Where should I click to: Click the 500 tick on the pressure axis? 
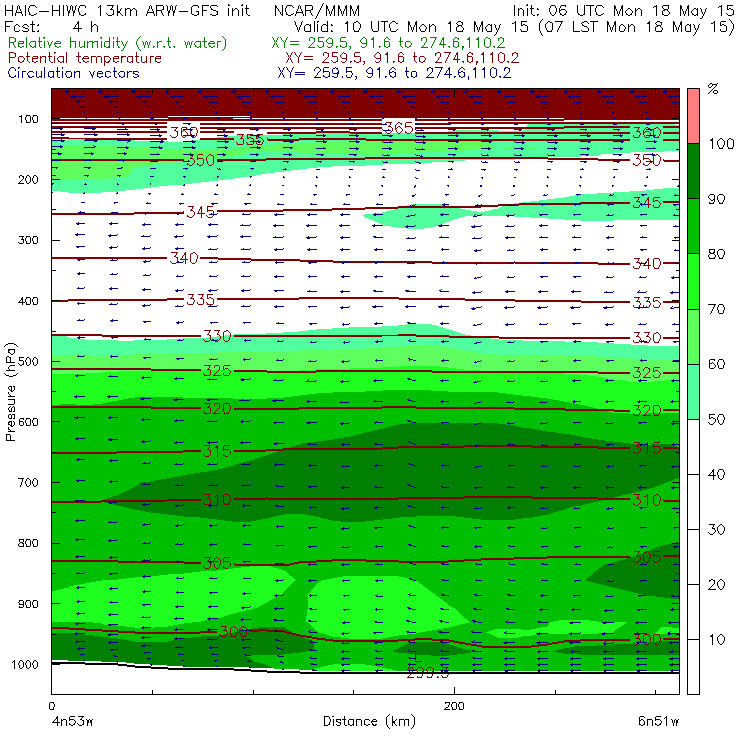(28, 361)
